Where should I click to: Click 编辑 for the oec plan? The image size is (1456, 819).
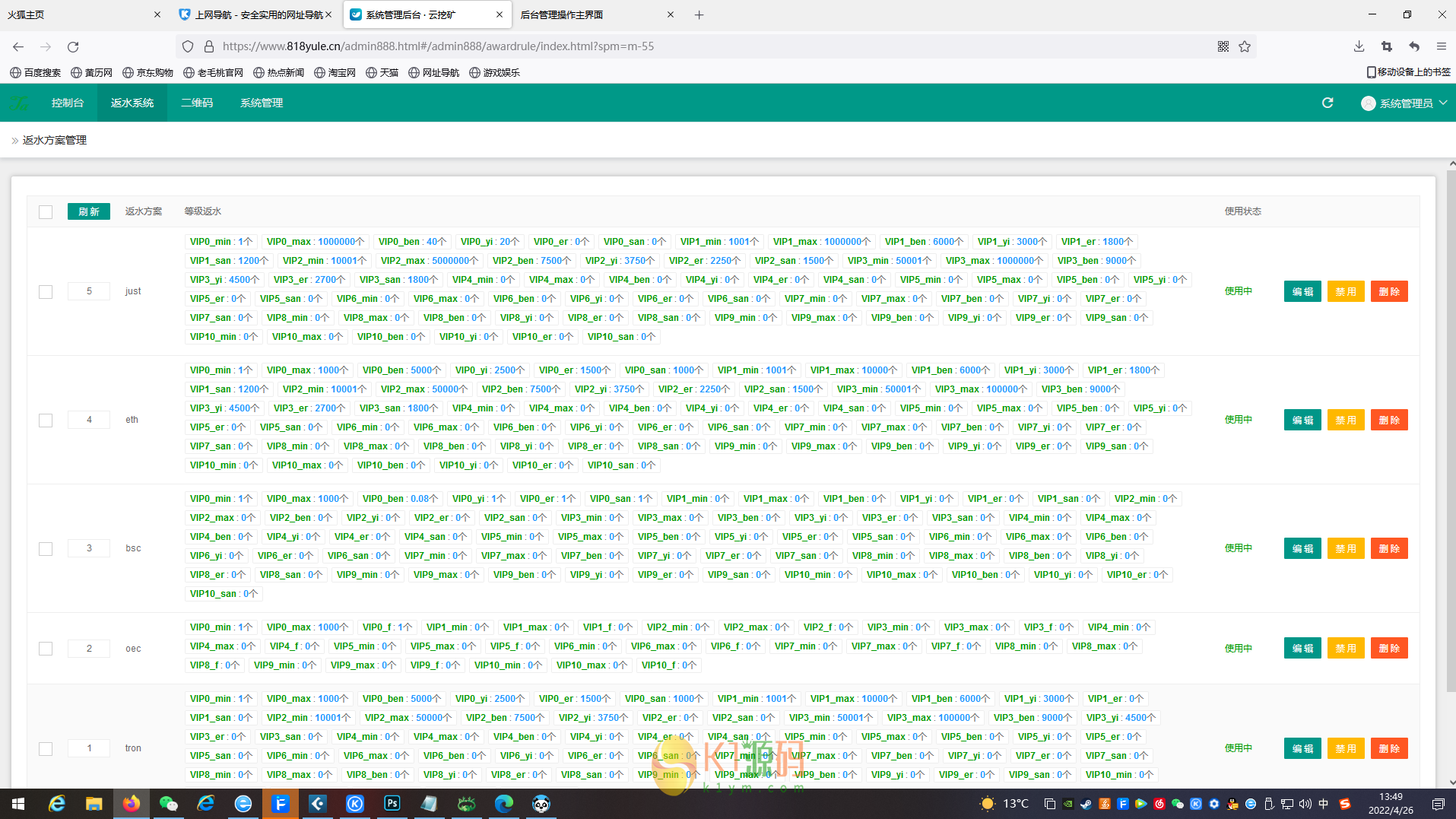(x=1302, y=648)
